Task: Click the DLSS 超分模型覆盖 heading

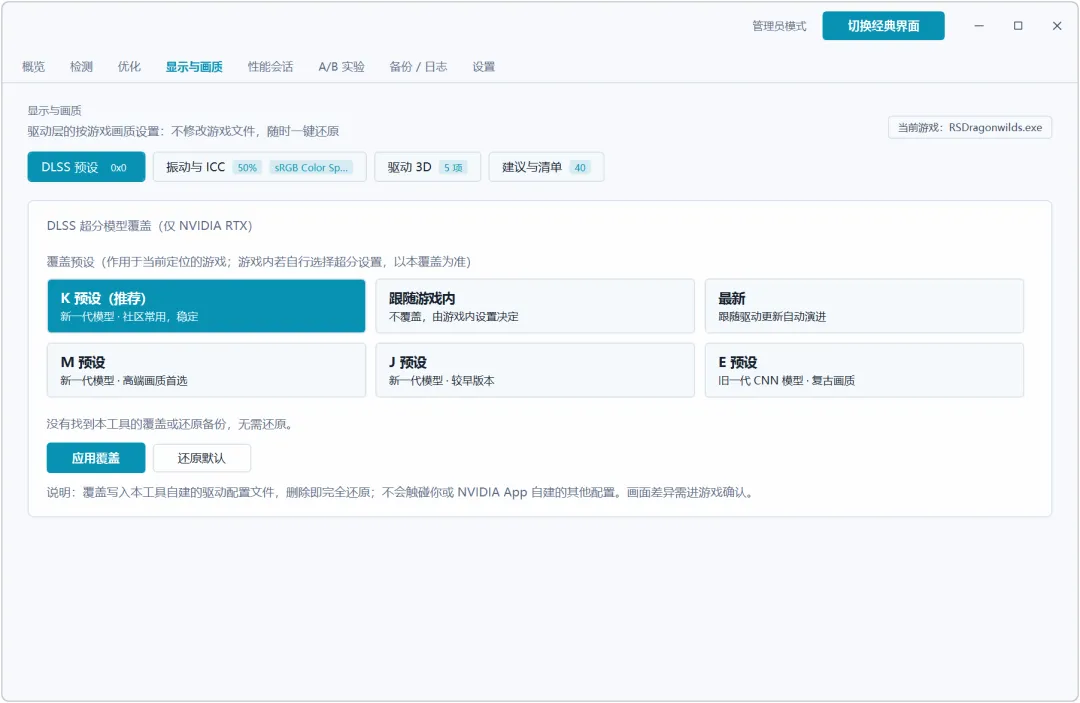Action: (x=149, y=226)
